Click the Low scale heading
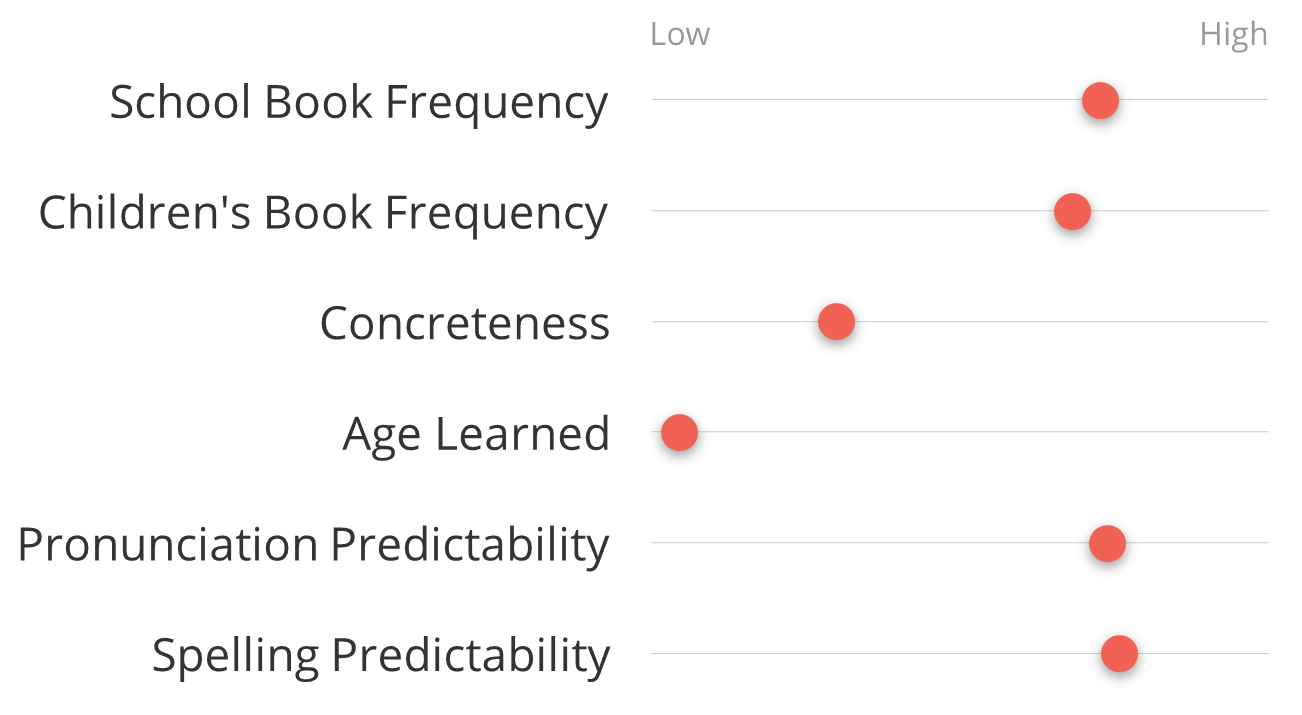This screenshot has width=1302, height=715. click(680, 34)
